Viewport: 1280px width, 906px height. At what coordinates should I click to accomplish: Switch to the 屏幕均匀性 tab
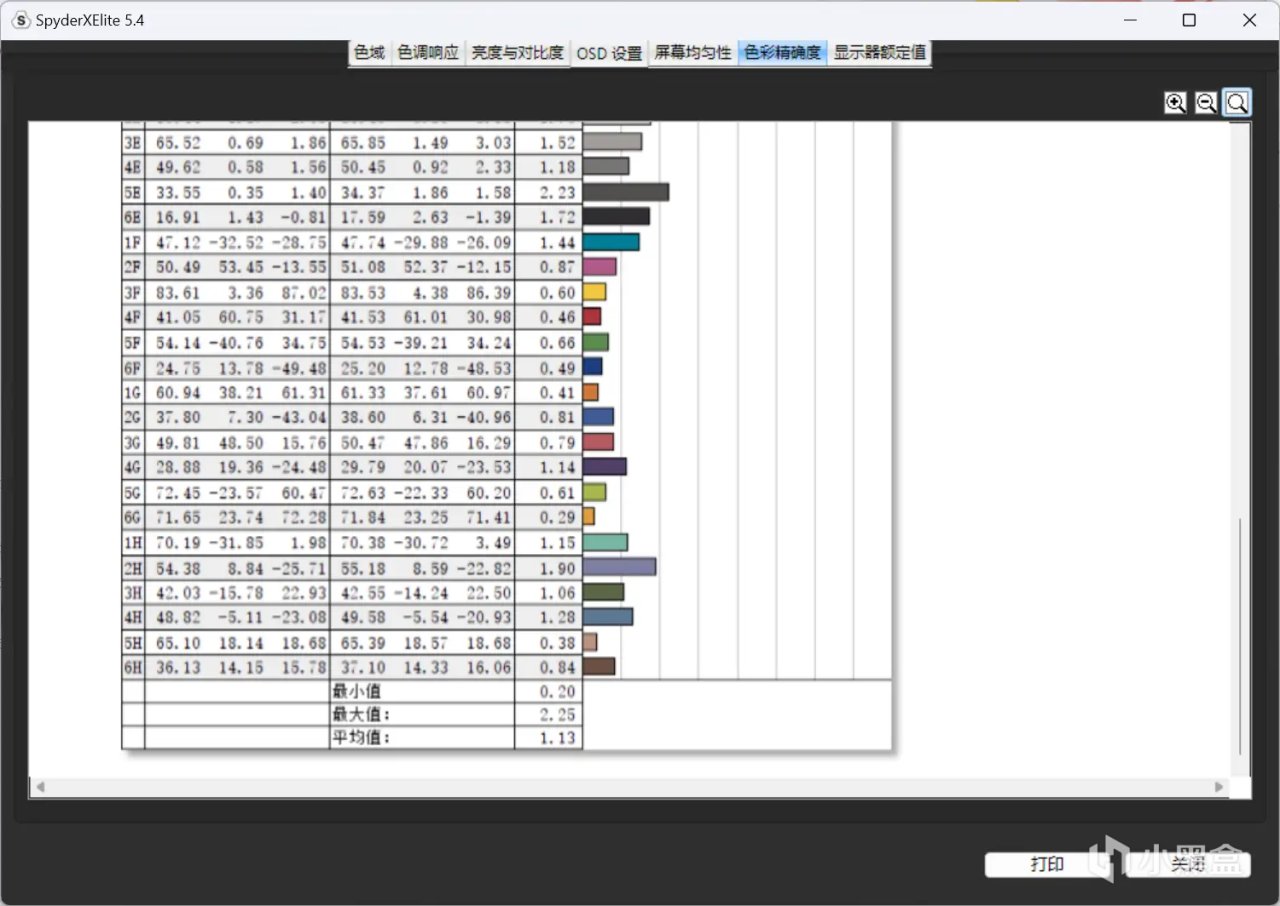click(x=693, y=53)
